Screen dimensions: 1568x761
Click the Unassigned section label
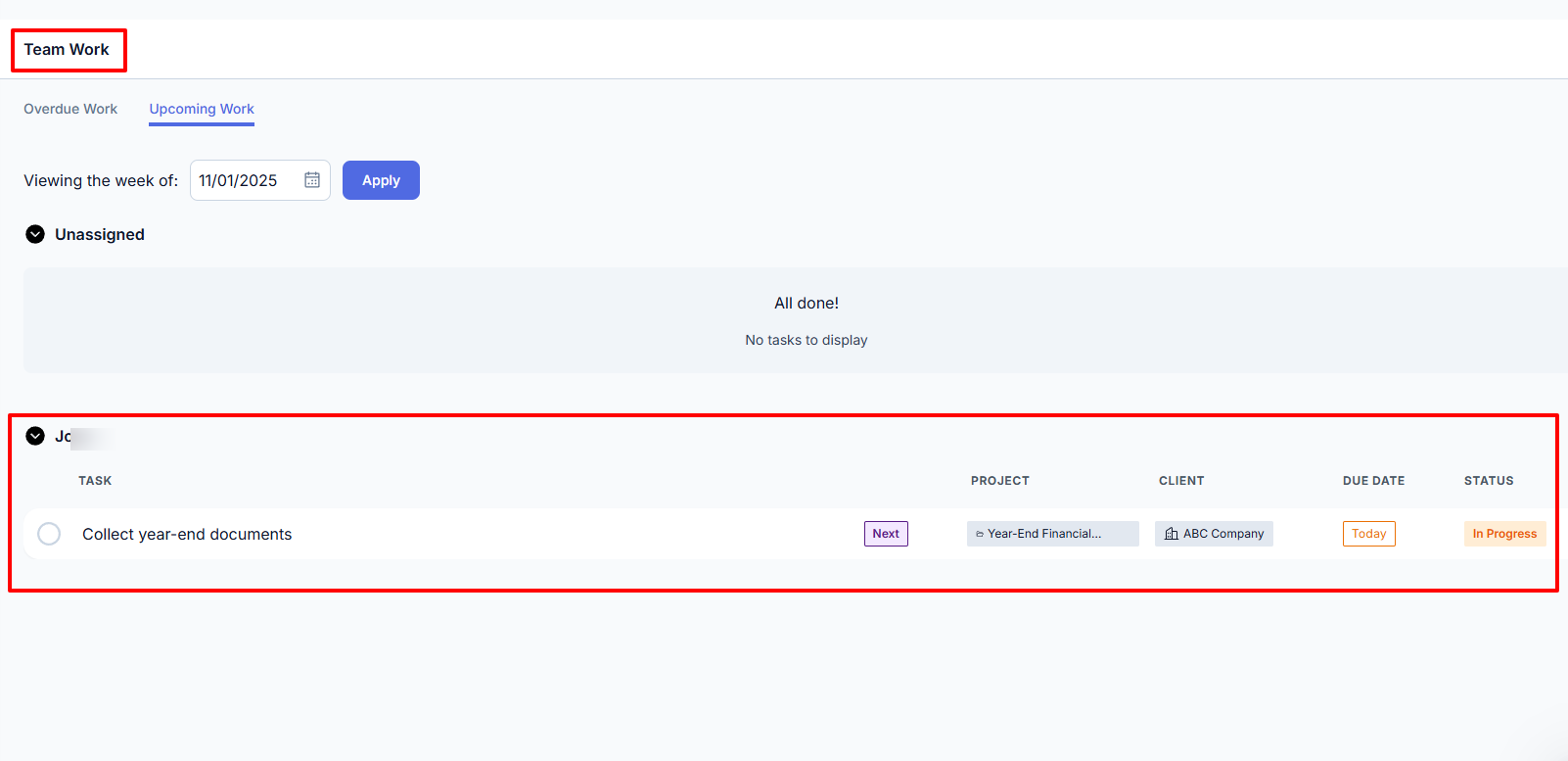pos(100,234)
